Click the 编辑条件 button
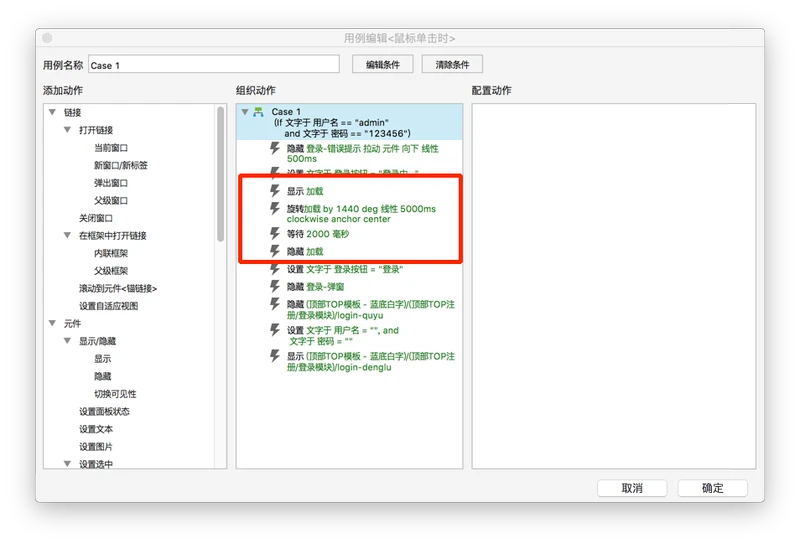800x544 pixels. [382, 65]
